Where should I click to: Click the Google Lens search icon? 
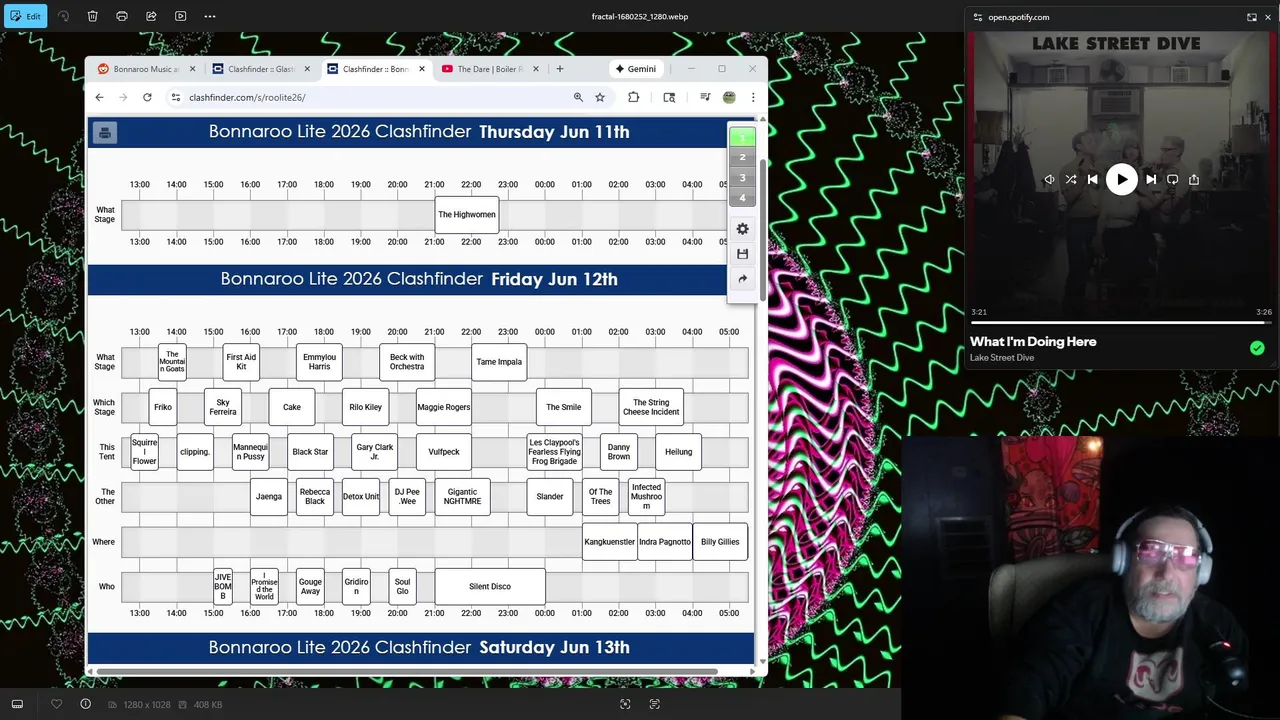(x=669, y=97)
